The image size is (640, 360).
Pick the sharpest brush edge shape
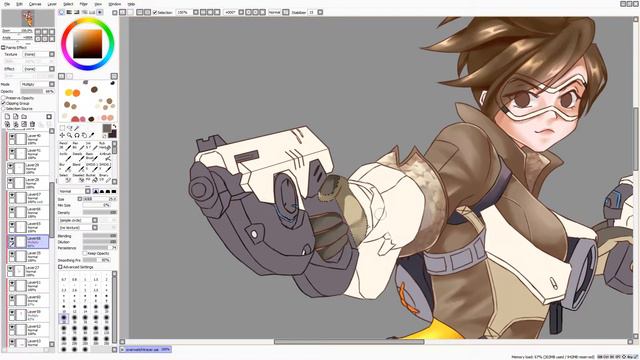pyautogui.click(x=96, y=191)
